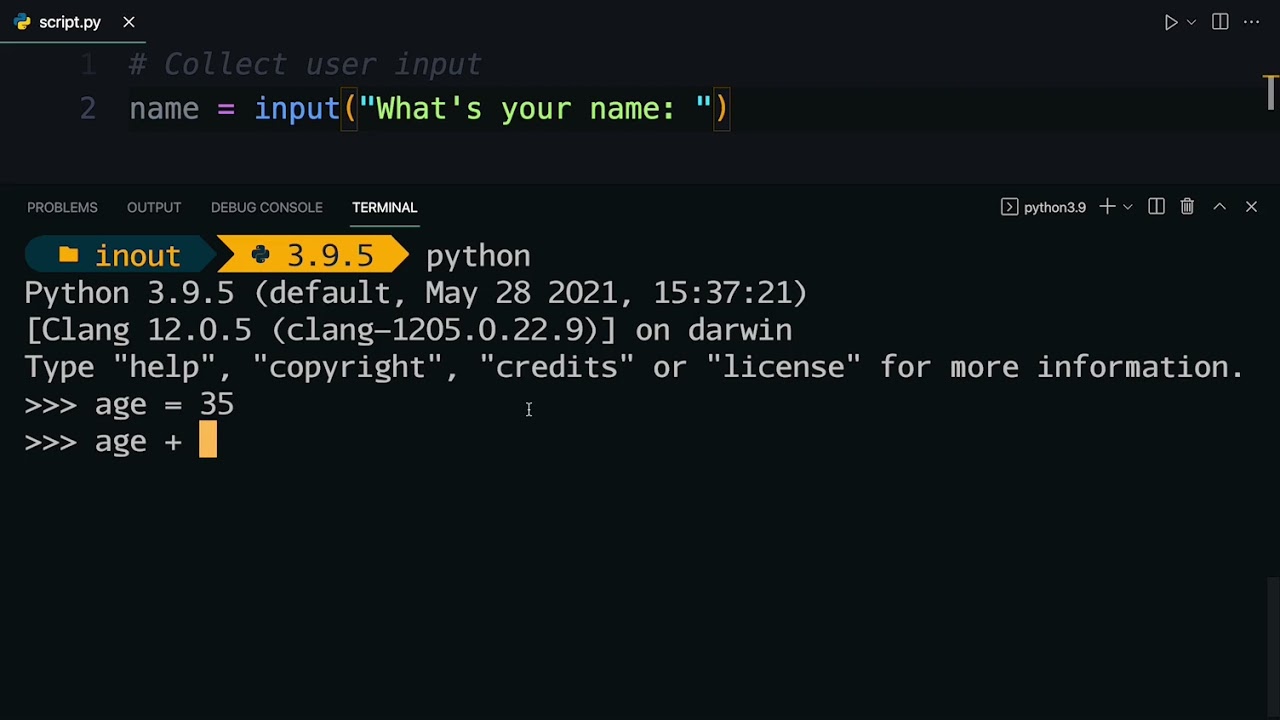Create a new terminal with plus icon
Screen dimensions: 1280x720
1107,207
